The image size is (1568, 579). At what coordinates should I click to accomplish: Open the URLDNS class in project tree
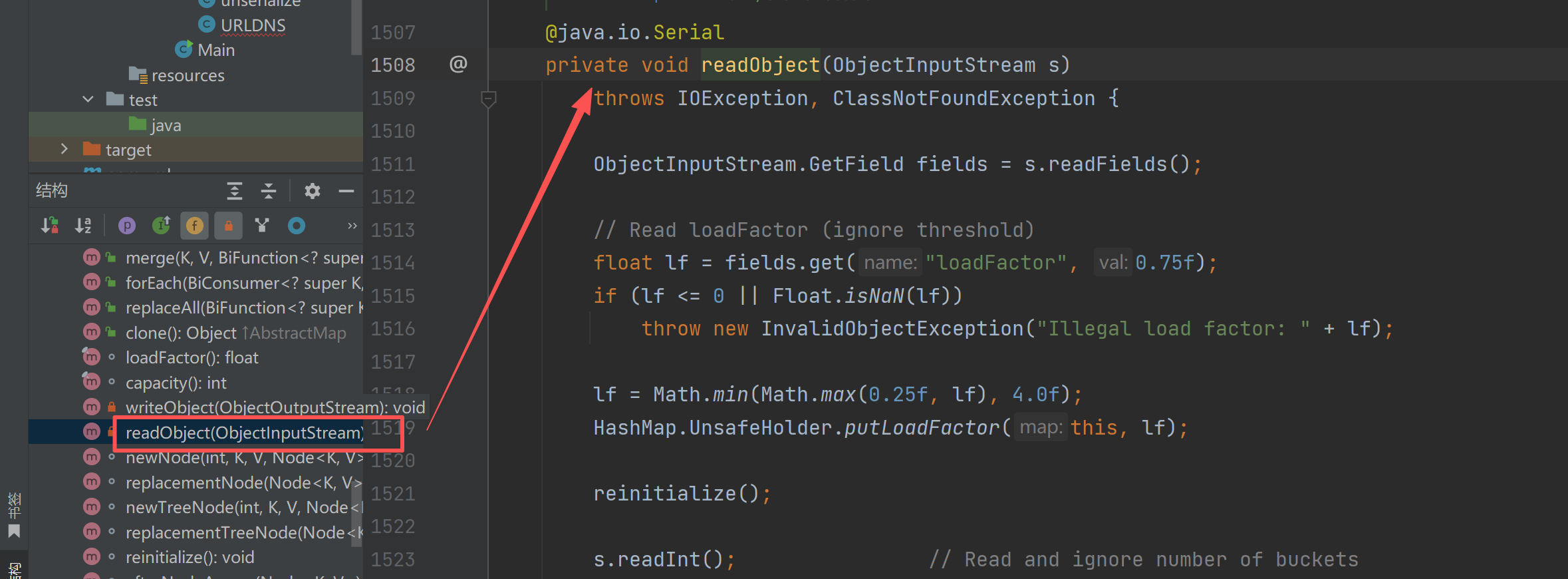point(253,25)
